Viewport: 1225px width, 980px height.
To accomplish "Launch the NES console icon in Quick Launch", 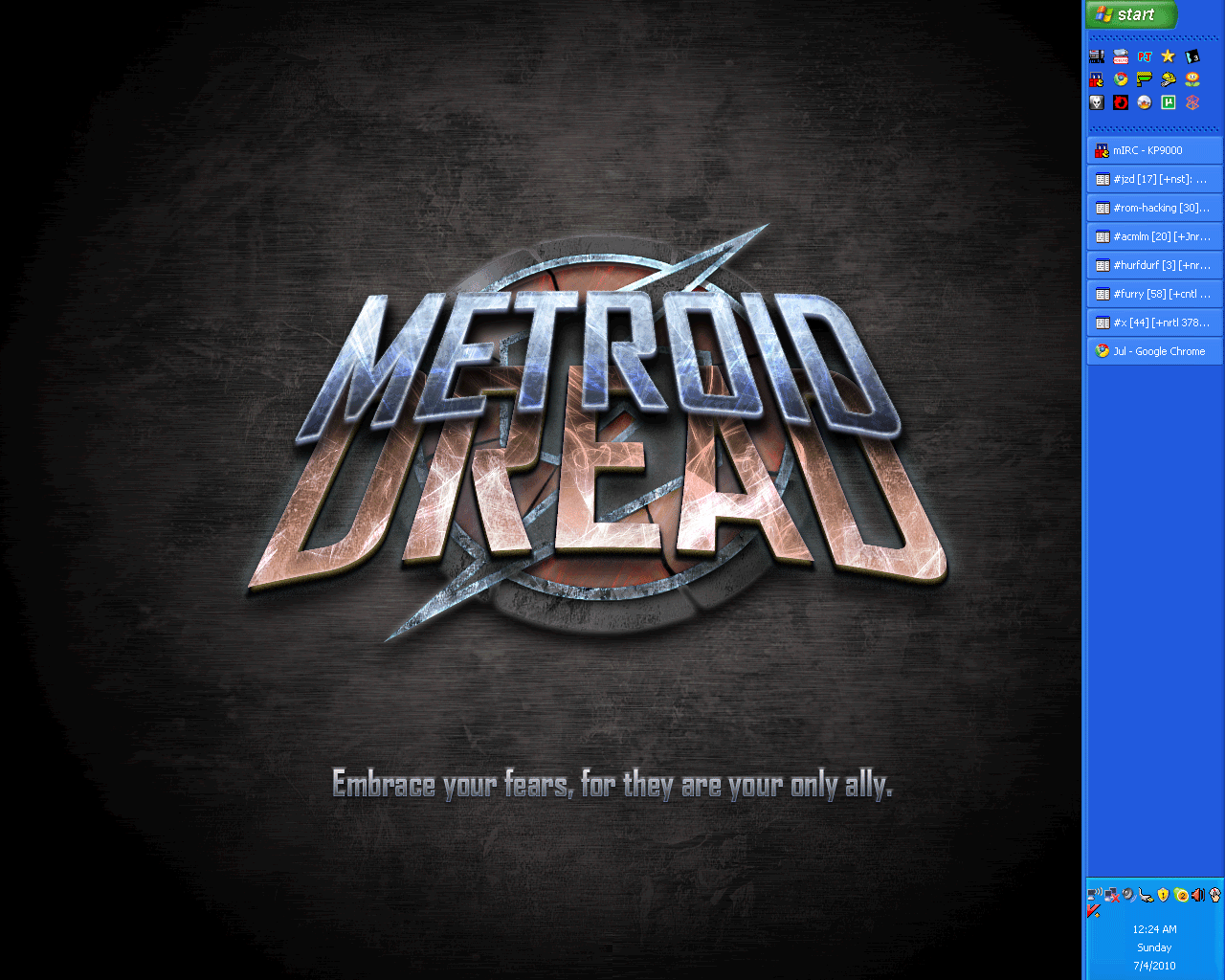I will (x=1097, y=56).
